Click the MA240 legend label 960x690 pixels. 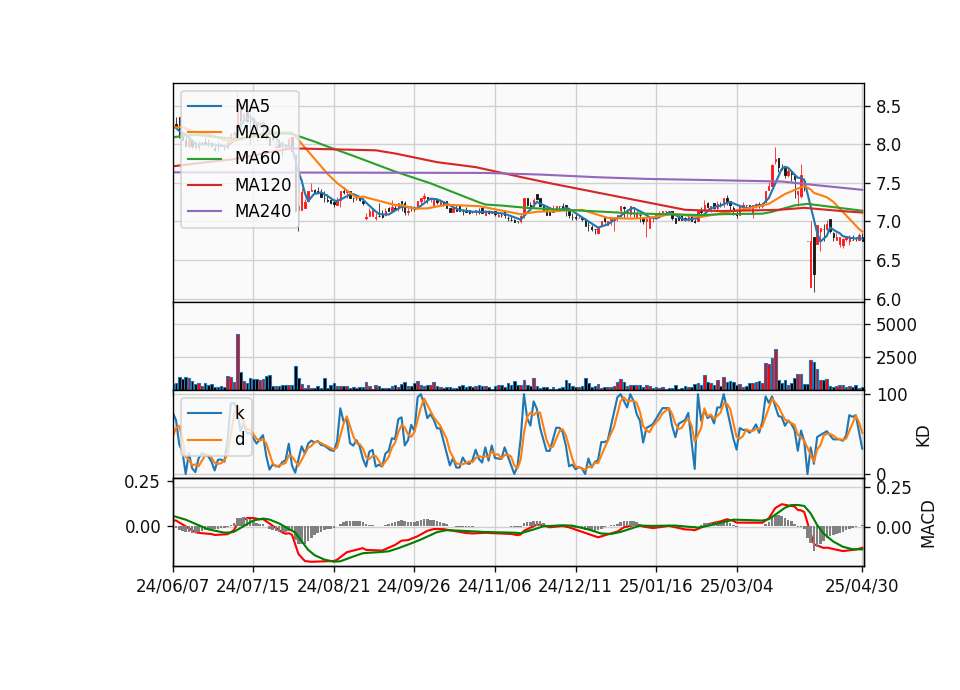tap(263, 211)
